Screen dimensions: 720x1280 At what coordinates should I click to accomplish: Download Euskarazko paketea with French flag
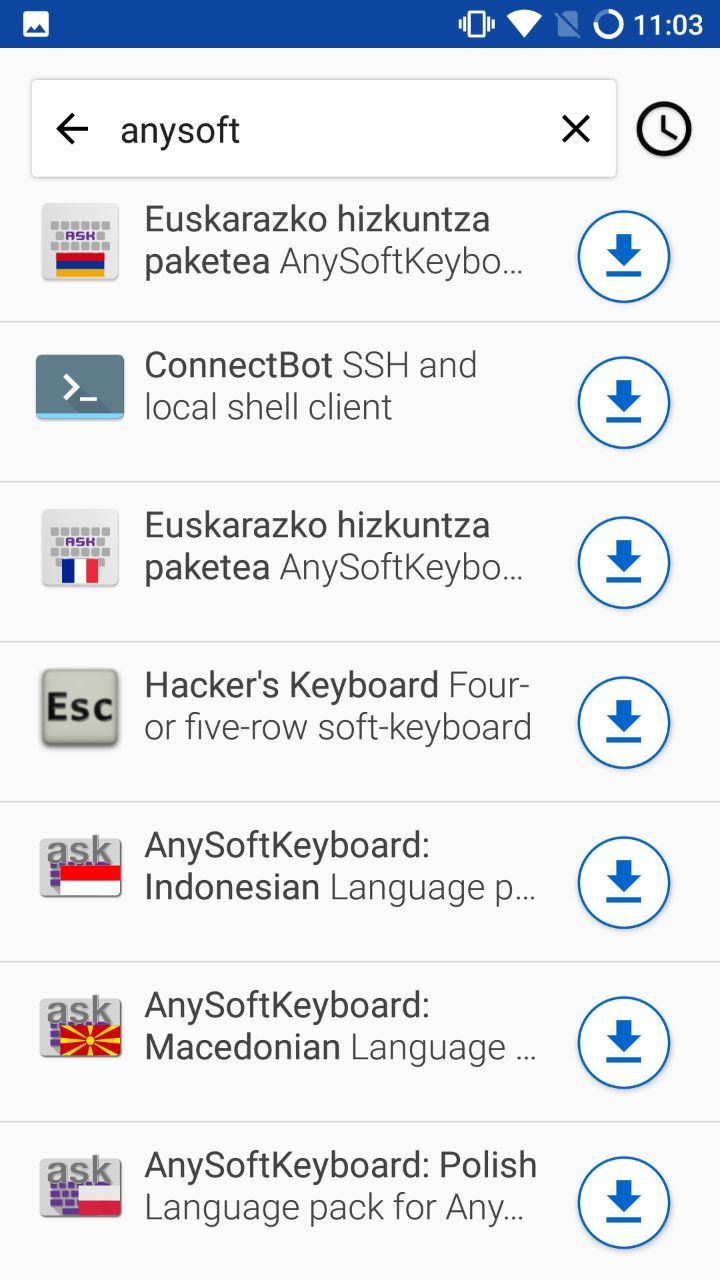point(624,562)
